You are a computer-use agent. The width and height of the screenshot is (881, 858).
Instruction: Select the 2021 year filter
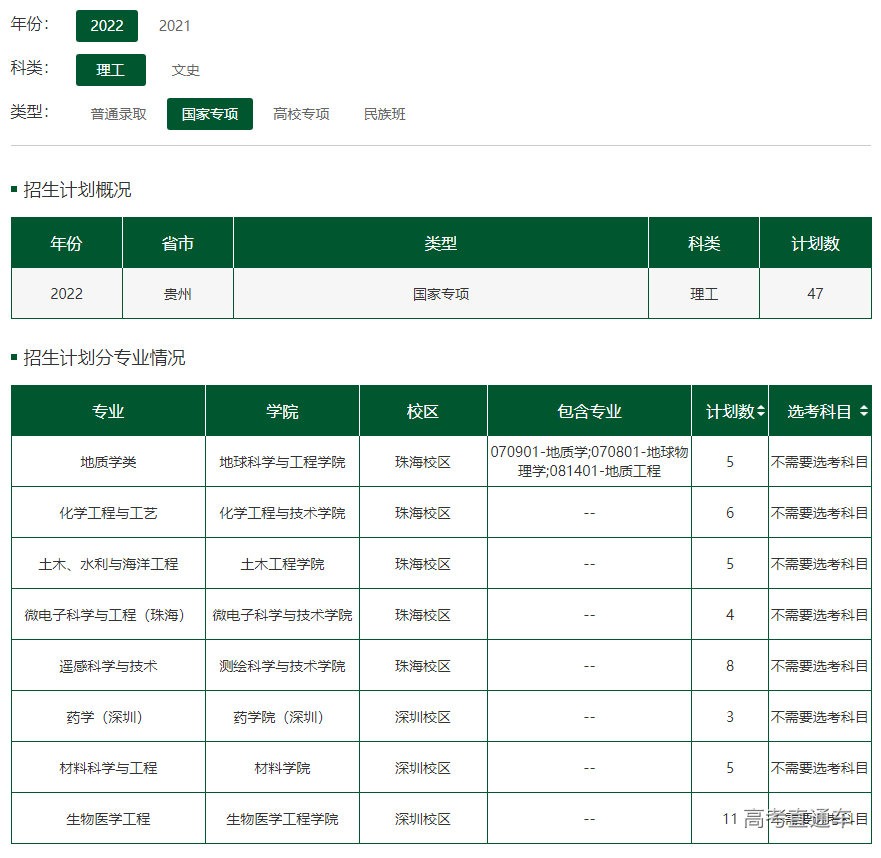pyautogui.click(x=174, y=25)
